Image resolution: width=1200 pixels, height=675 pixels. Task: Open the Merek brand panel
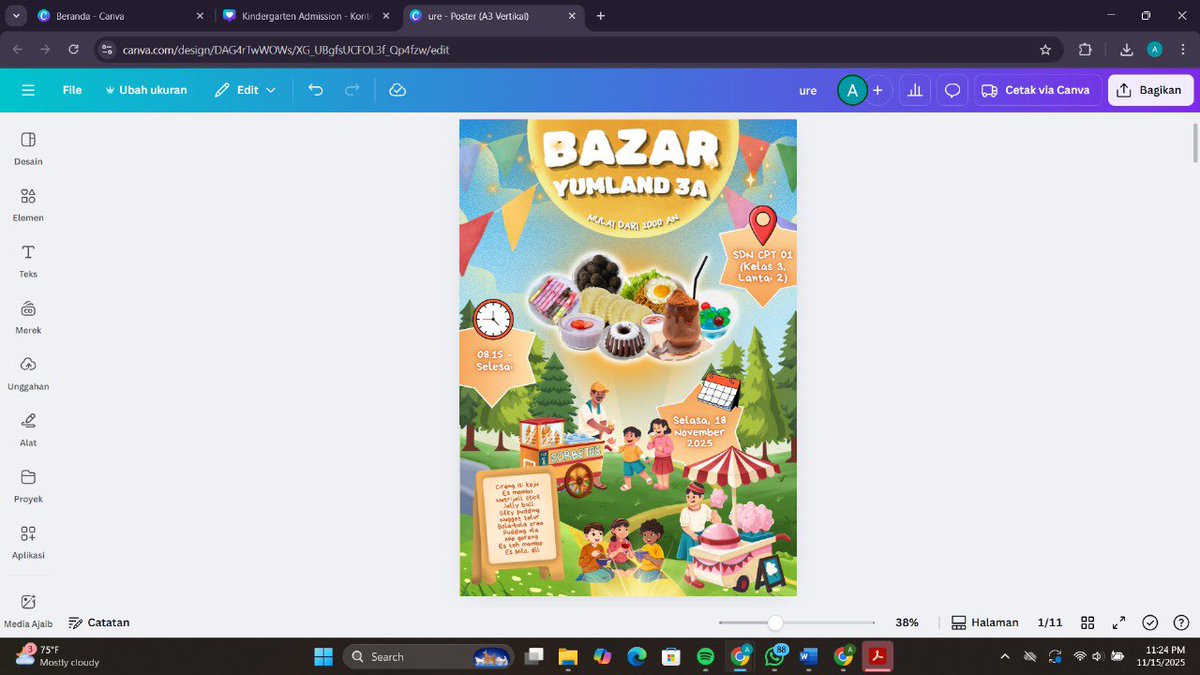pos(28,316)
